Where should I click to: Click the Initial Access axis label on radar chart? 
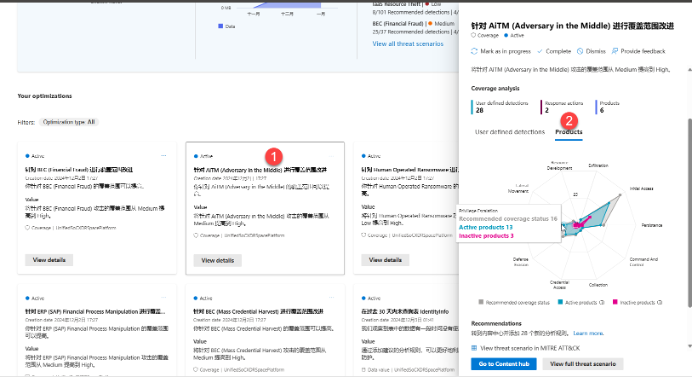[x=641, y=189]
